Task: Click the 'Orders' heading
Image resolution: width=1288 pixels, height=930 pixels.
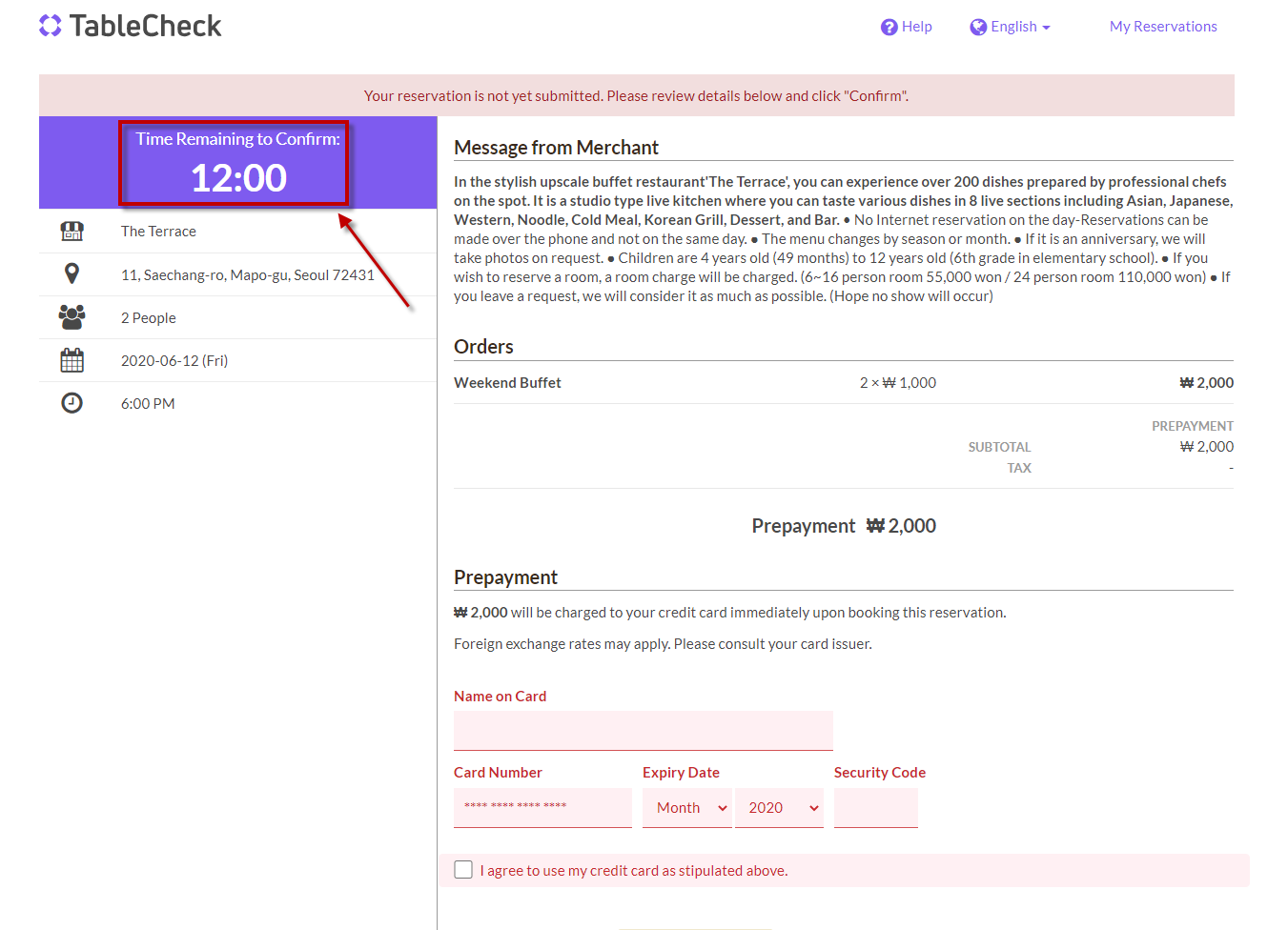Action: coord(483,347)
